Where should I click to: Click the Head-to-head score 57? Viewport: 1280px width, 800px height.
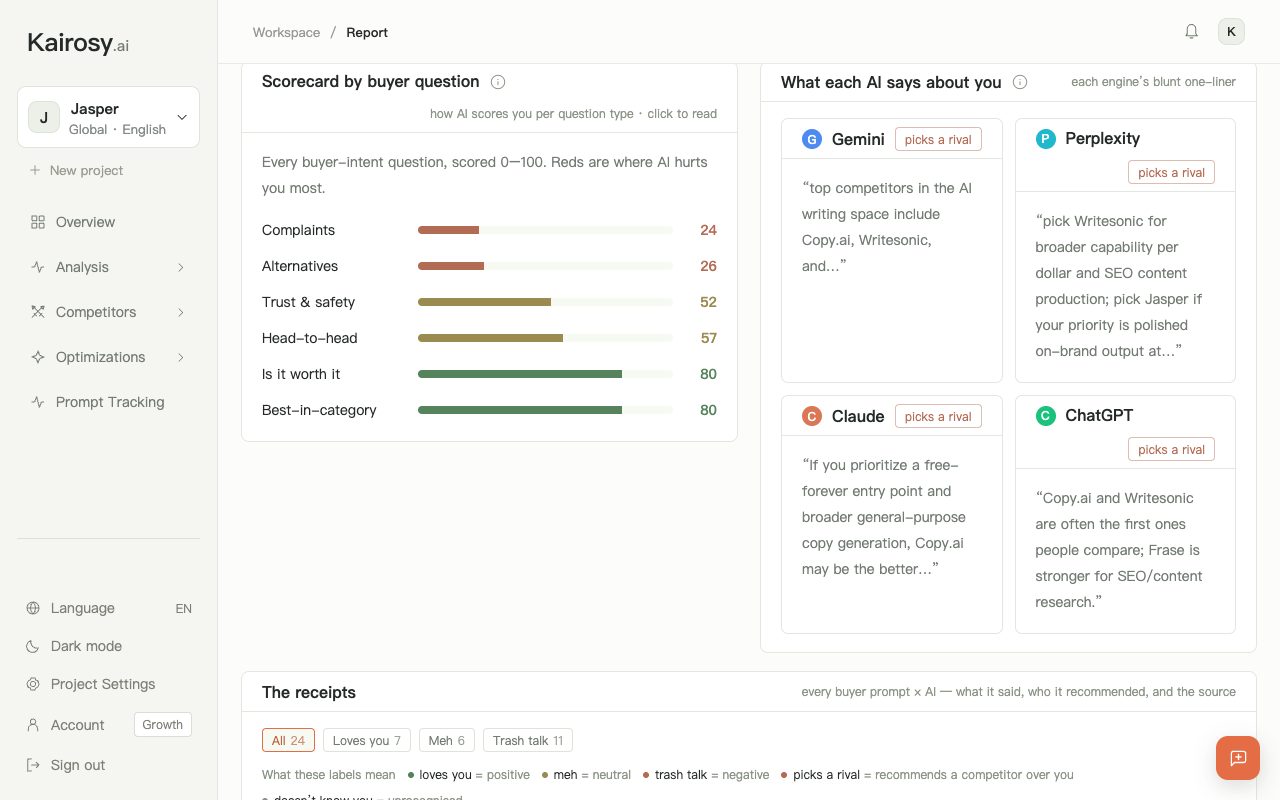click(x=709, y=338)
